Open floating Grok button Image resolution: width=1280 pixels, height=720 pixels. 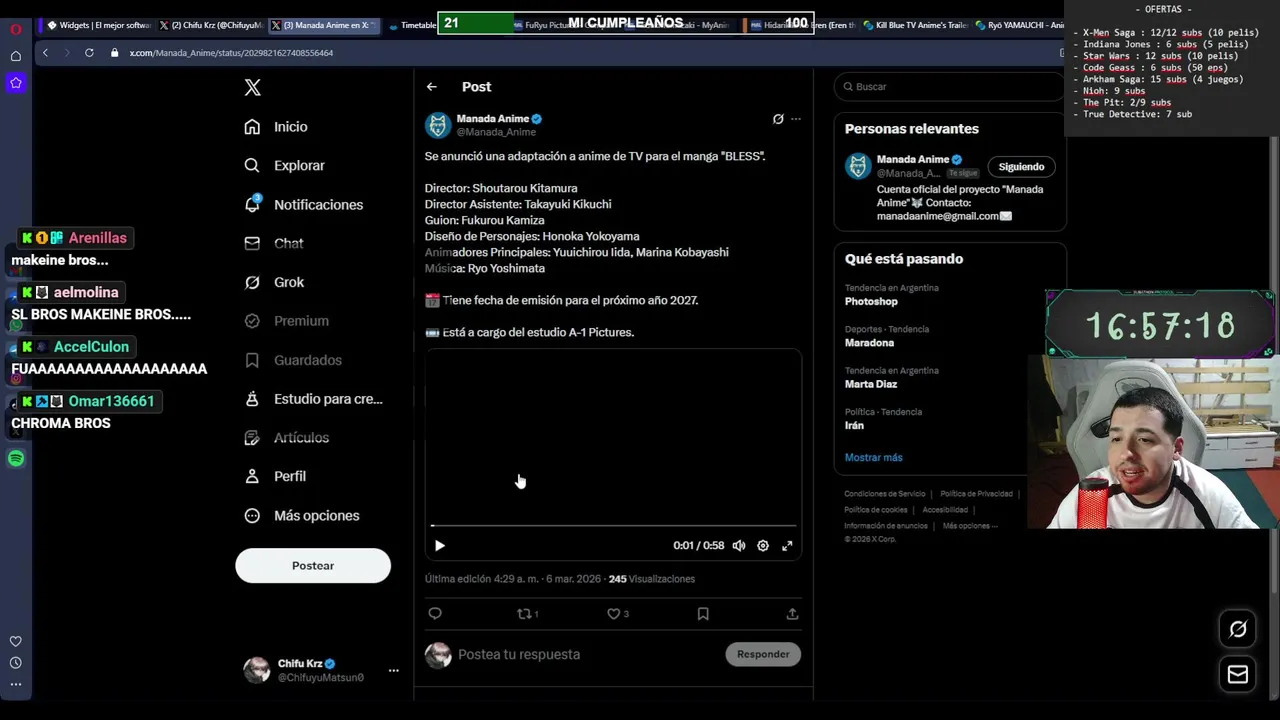click(x=1238, y=629)
